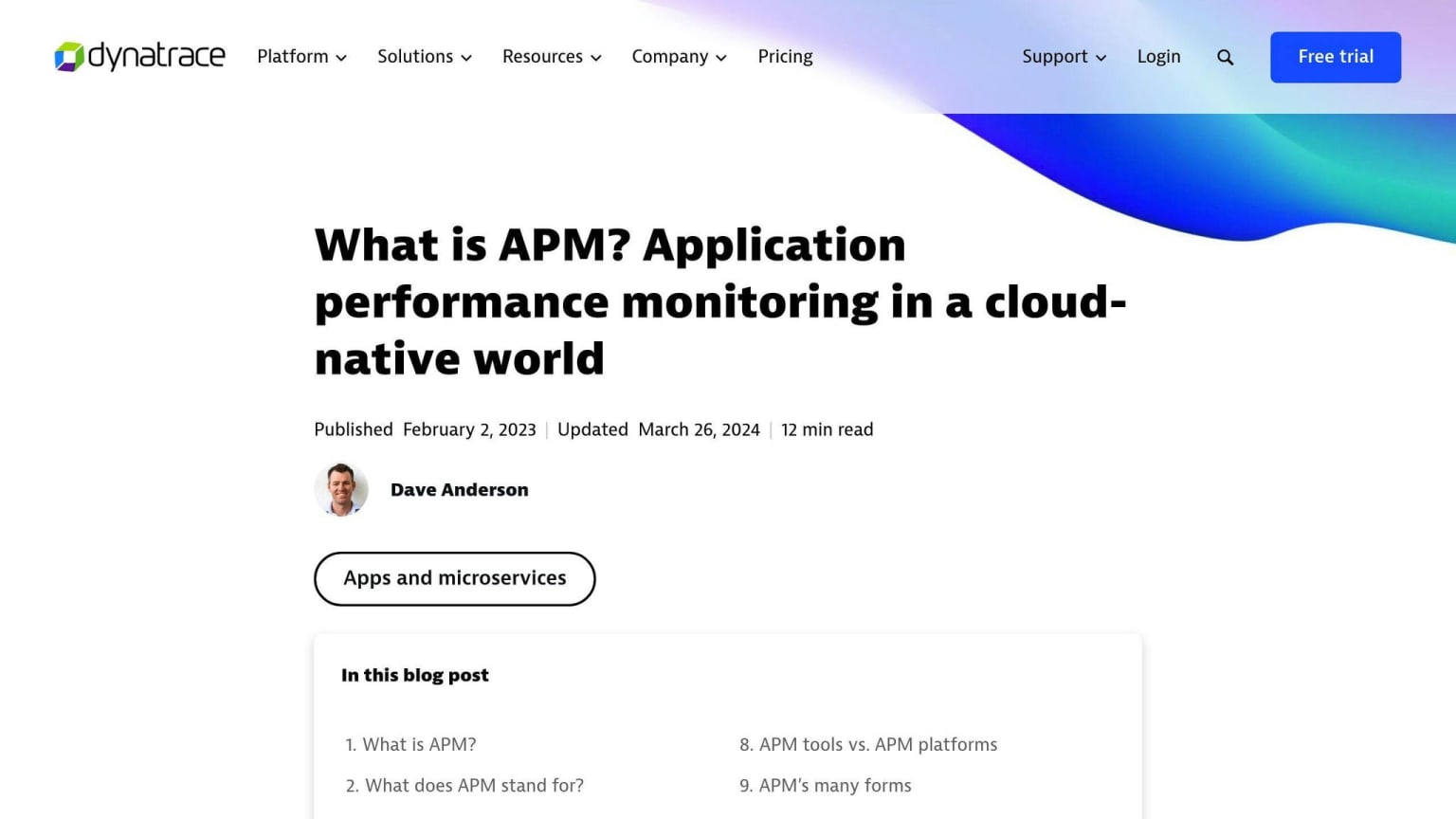Expand the Support menu

[1065, 57]
